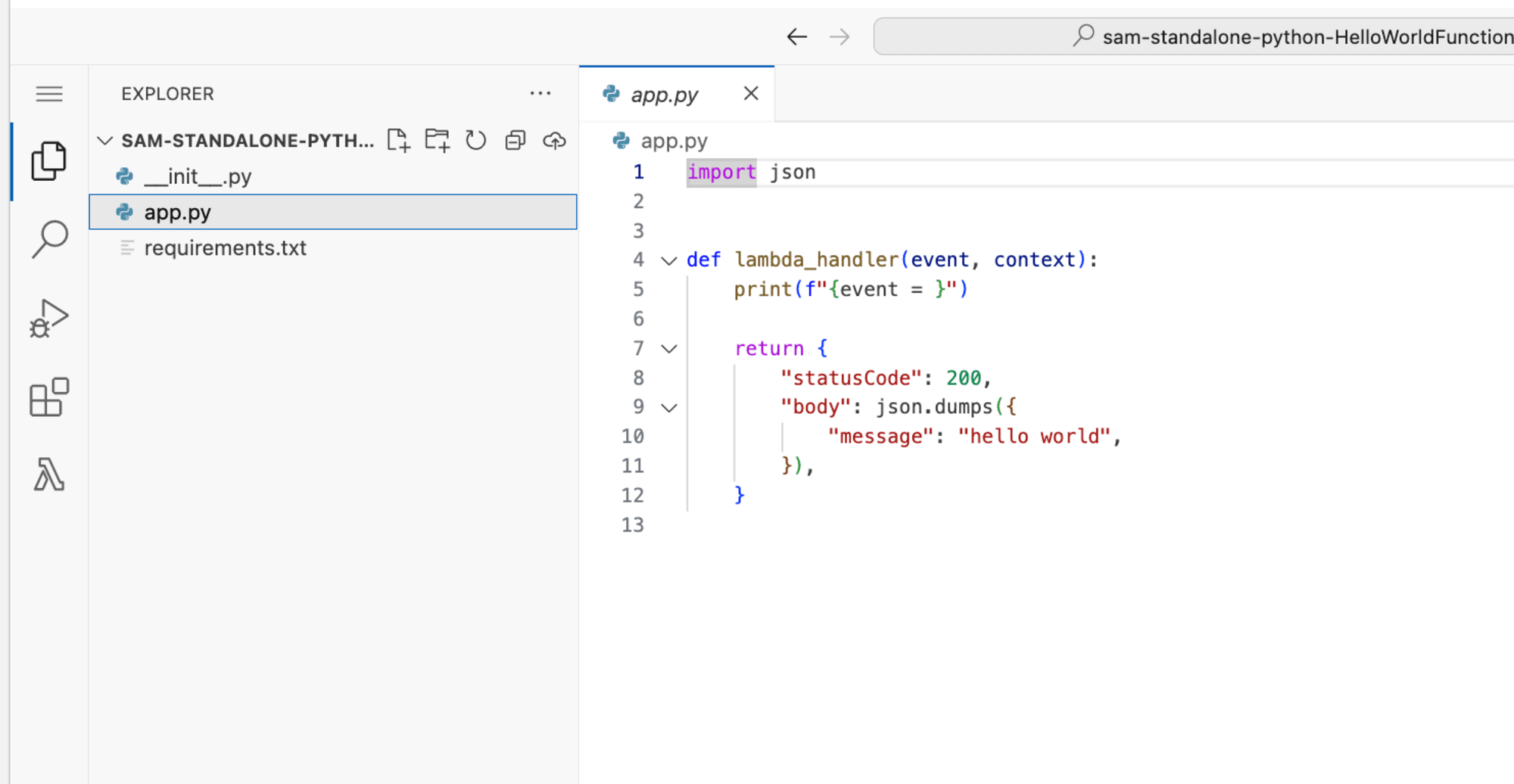Open the hamburger application menu
1514x784 pixels.
click(49, 94)
